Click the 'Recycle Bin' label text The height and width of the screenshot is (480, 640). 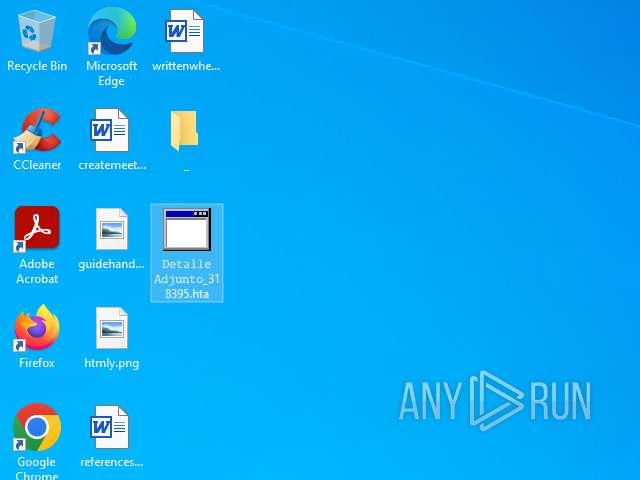pyautogui.click(x=37, y=66)
